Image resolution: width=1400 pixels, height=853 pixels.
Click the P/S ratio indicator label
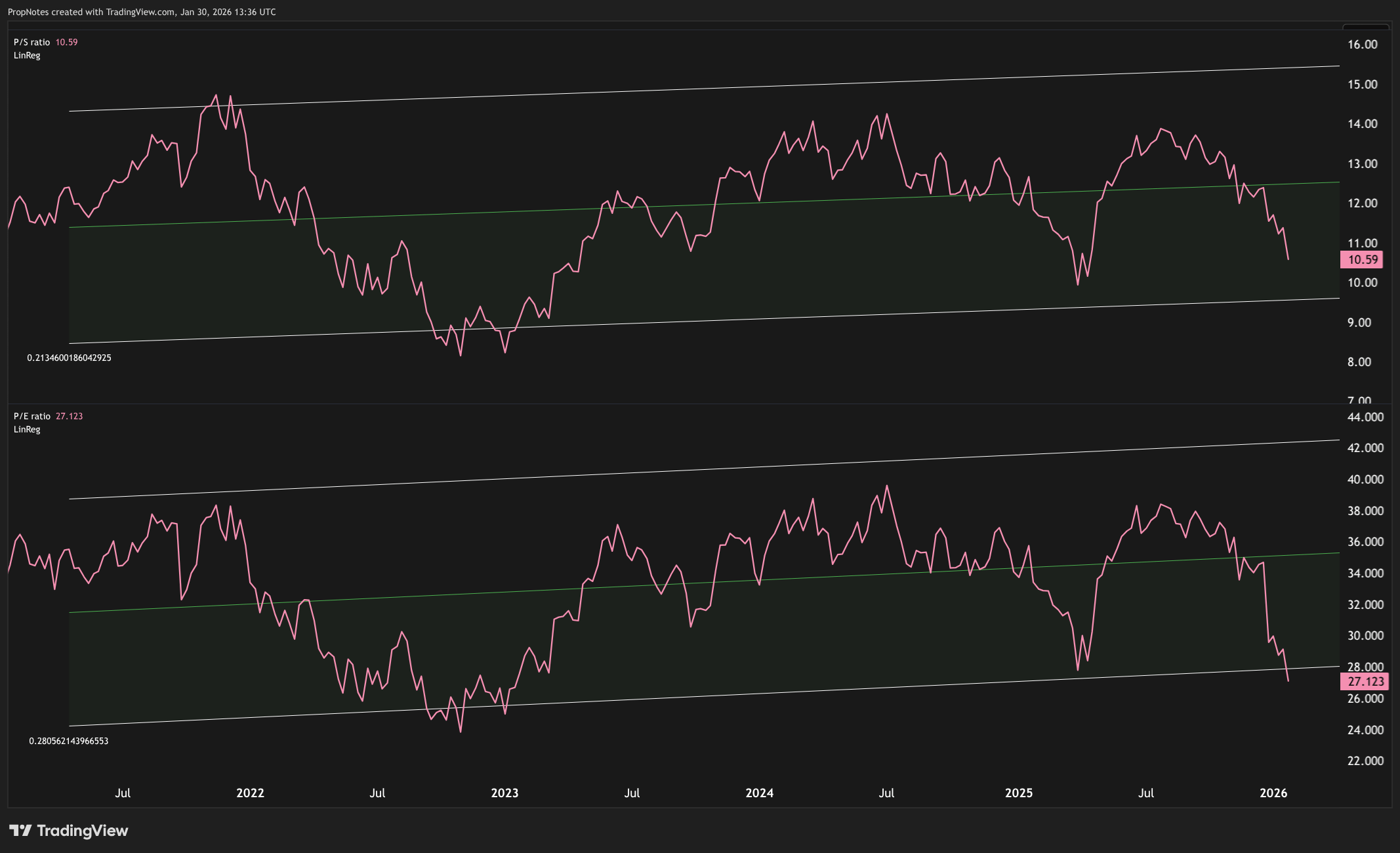pos(31,42)
